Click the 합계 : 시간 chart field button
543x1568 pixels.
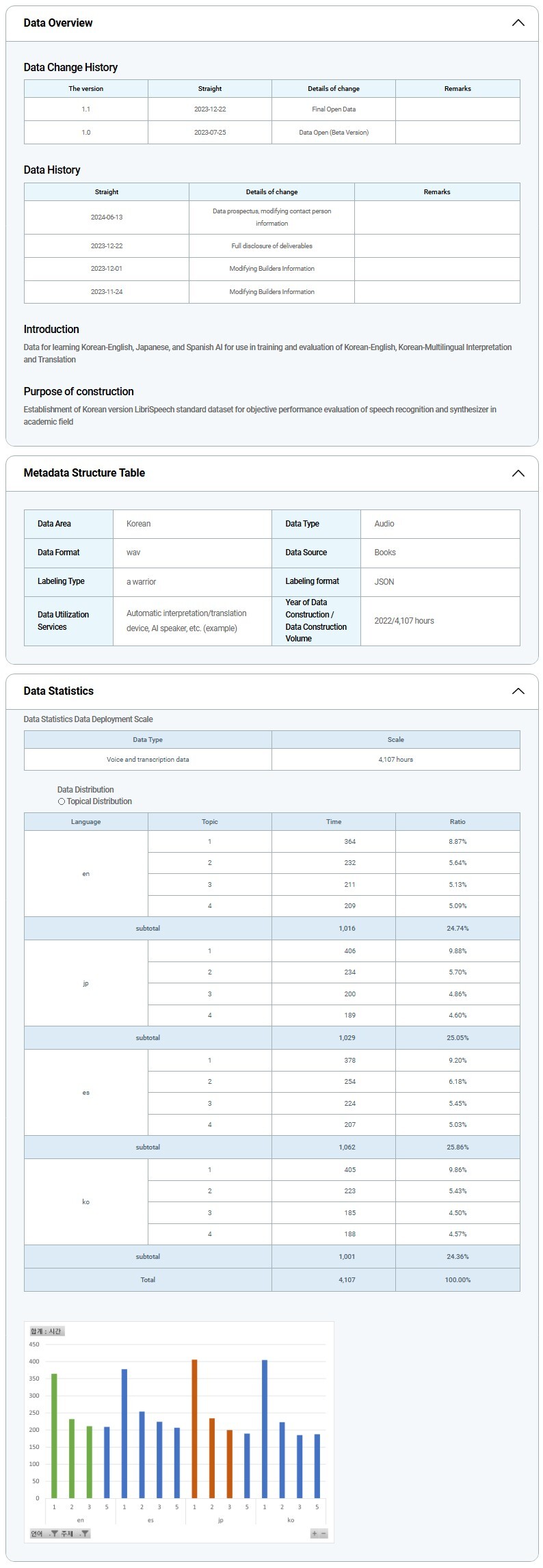[47, 1331]
